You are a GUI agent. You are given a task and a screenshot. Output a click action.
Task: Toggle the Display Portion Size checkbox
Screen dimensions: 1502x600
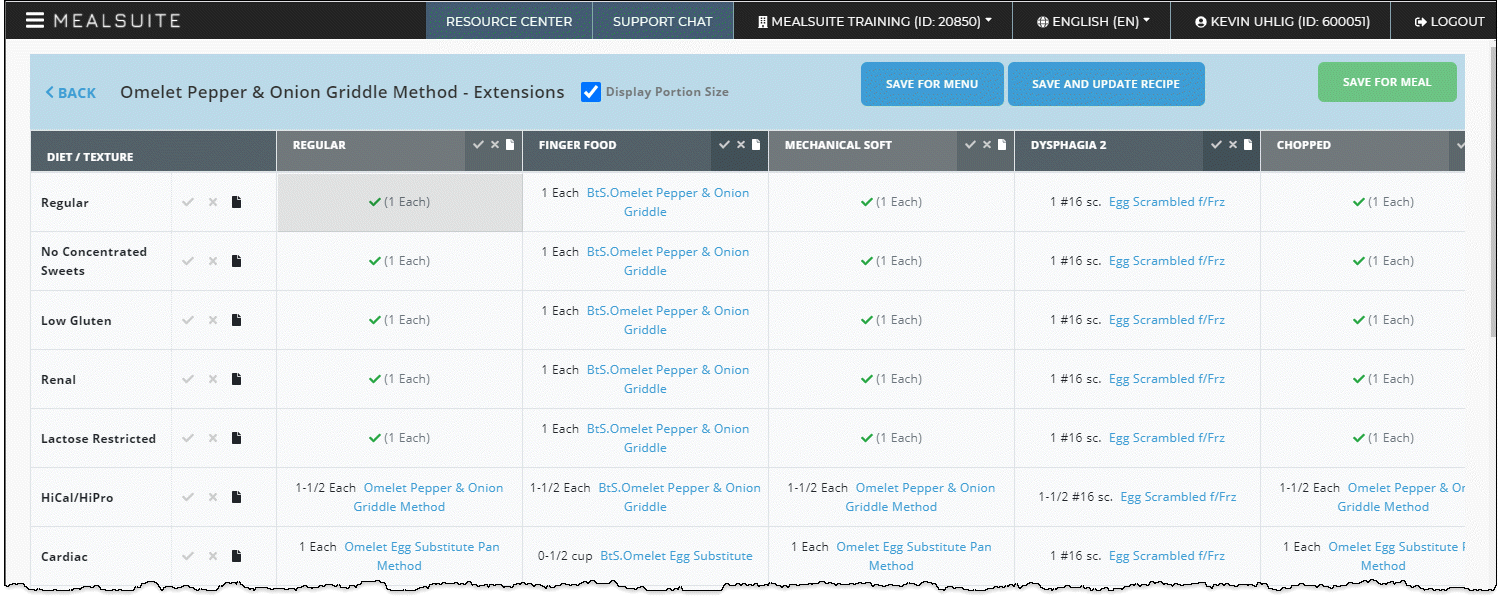(590, 91)
